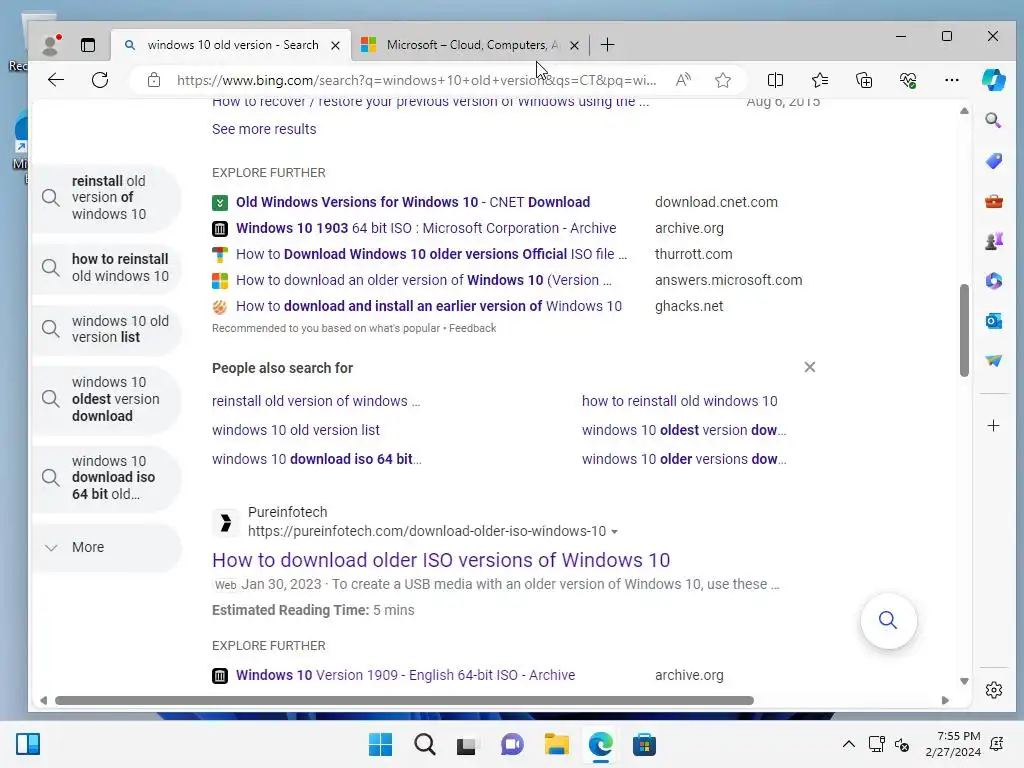This screenshot has height=768, width=1024.
Task: Open Windows 10 Version 1909 English ISO link
Action: click(x=405, y=675)
